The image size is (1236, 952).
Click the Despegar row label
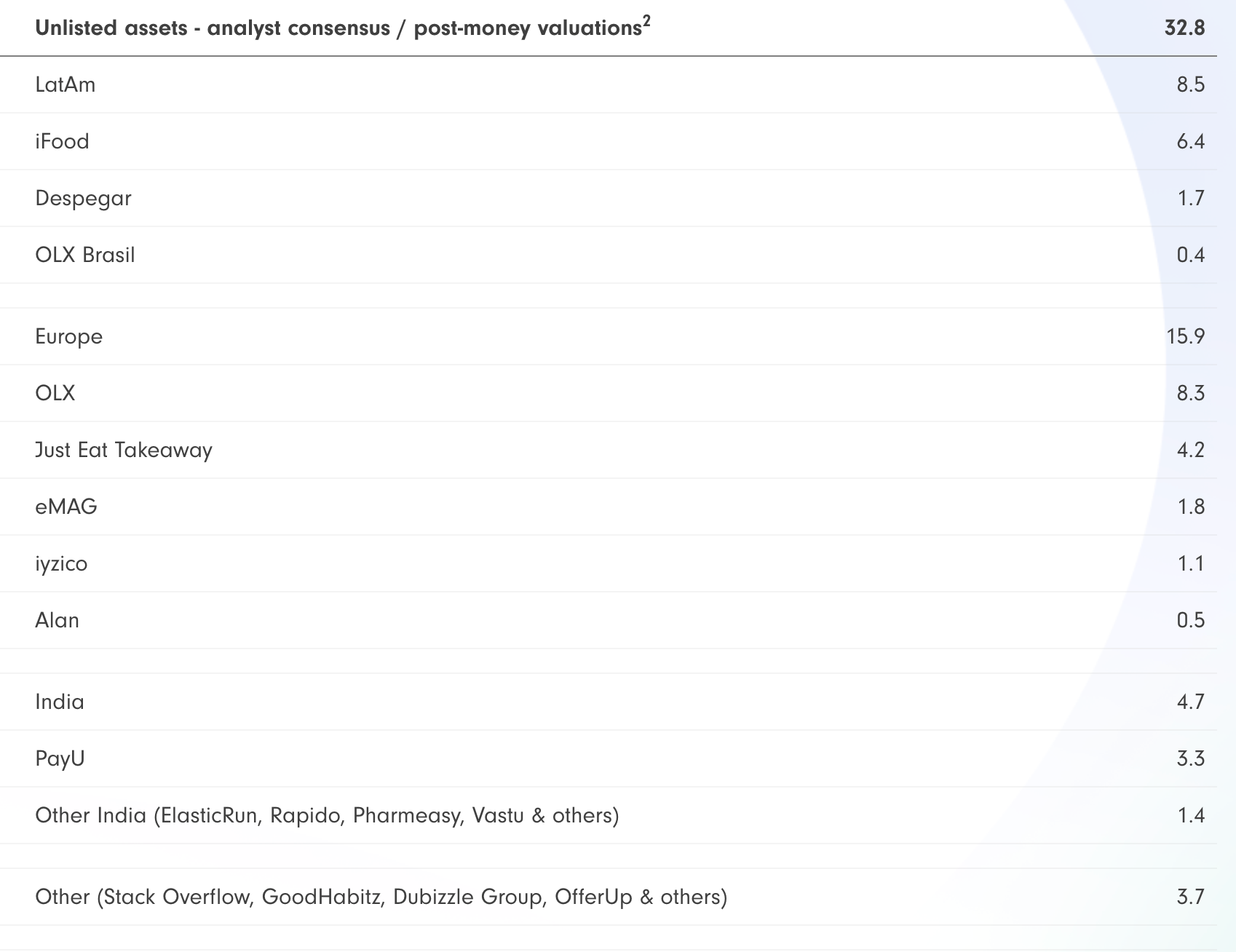[83, 198]
